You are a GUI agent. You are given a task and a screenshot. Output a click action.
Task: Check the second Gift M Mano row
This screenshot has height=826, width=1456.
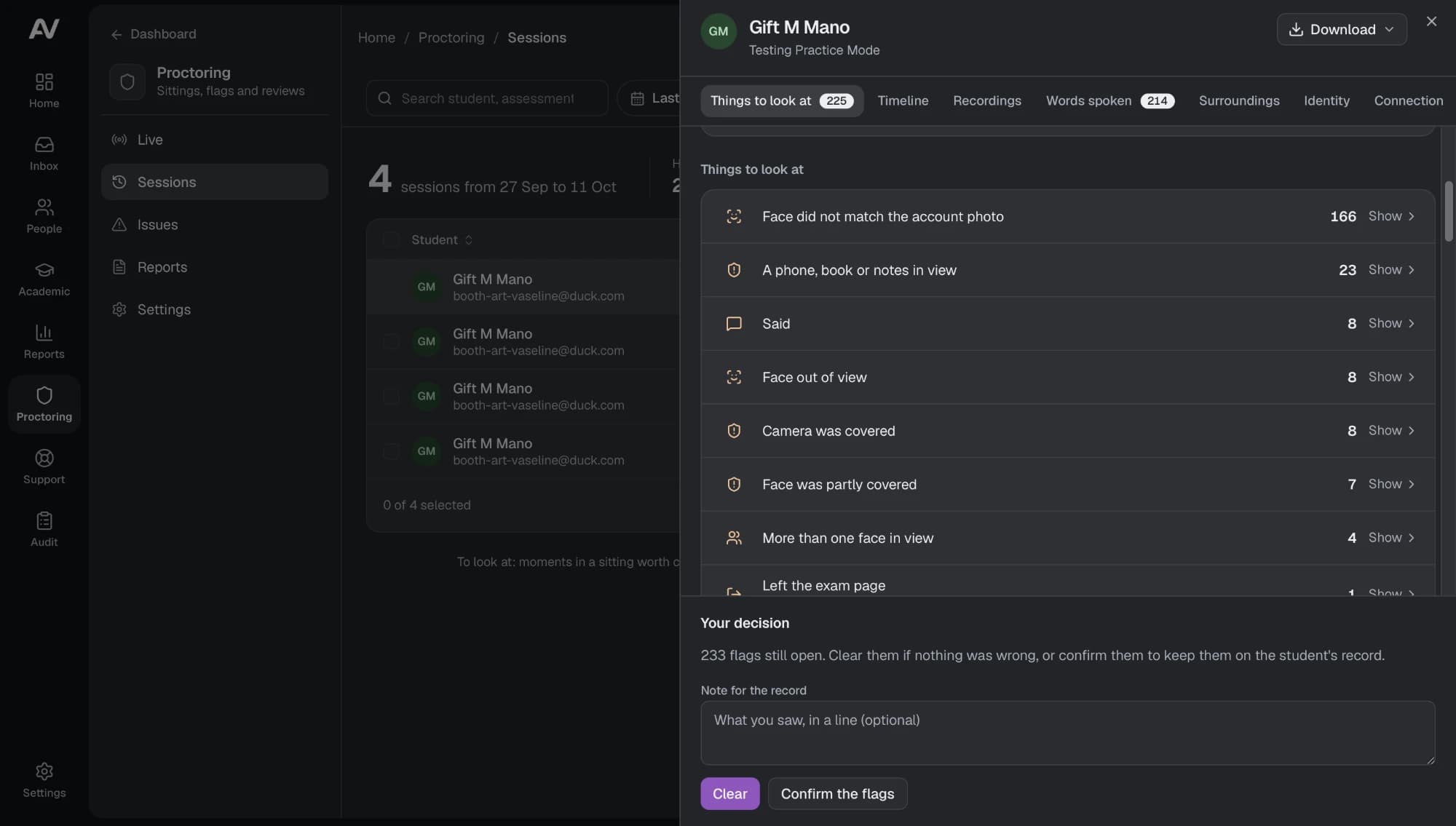tap(391, 341)
